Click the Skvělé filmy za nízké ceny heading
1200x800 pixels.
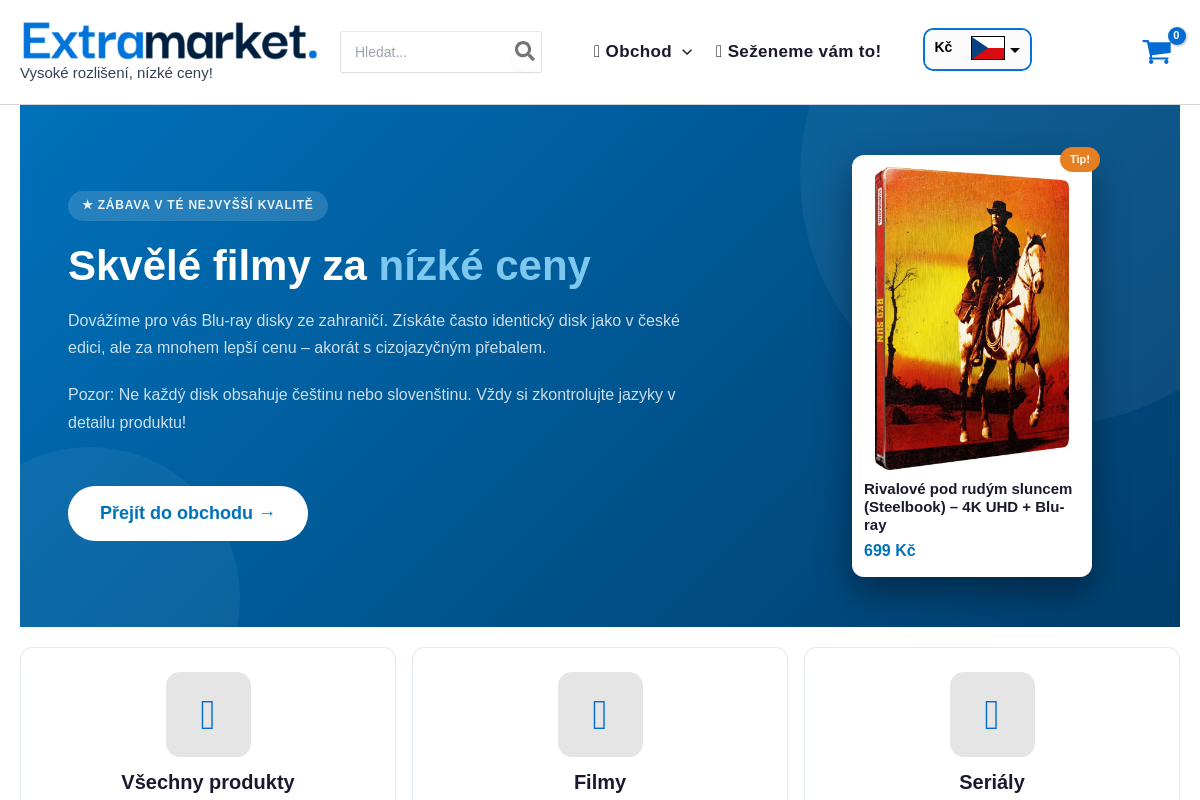coord(329,265)
